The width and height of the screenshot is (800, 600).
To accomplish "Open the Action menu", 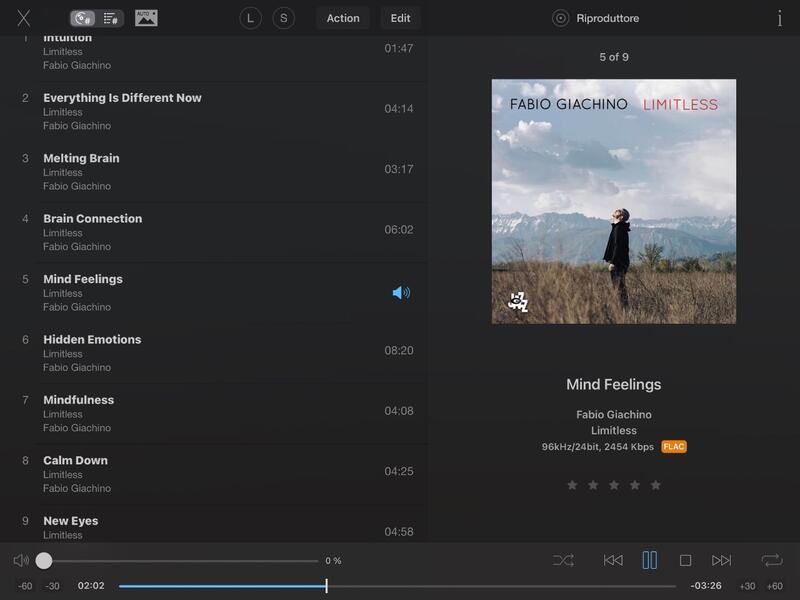I will (x=343, y=18).
